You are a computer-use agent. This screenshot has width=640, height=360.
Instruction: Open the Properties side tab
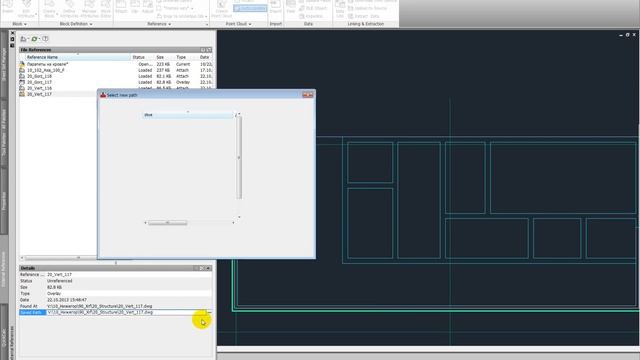click(x=4, y=201)
